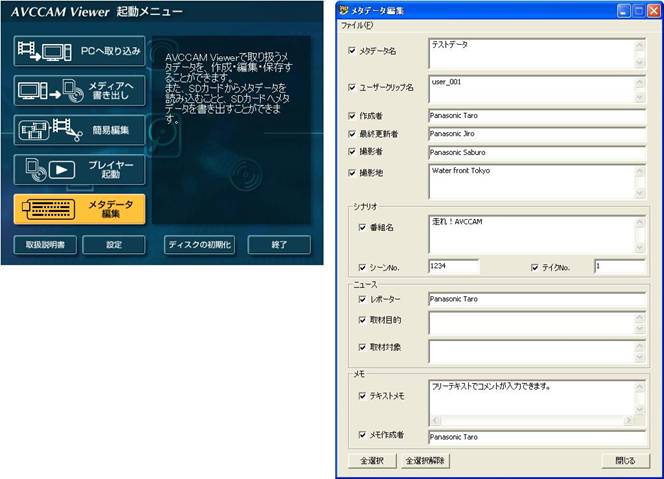Screen dimensions: 664x479
Task: Click down arrow of 番組名 scrollbar
Action: (x=639, y=248)
